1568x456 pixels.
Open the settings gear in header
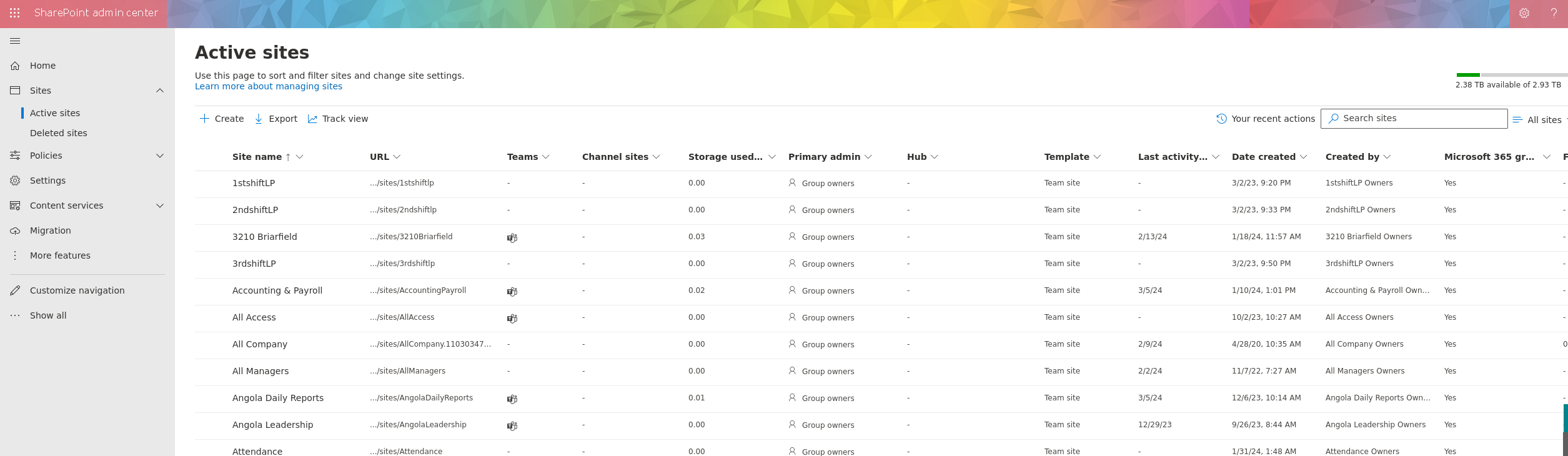click(1524, 13)
